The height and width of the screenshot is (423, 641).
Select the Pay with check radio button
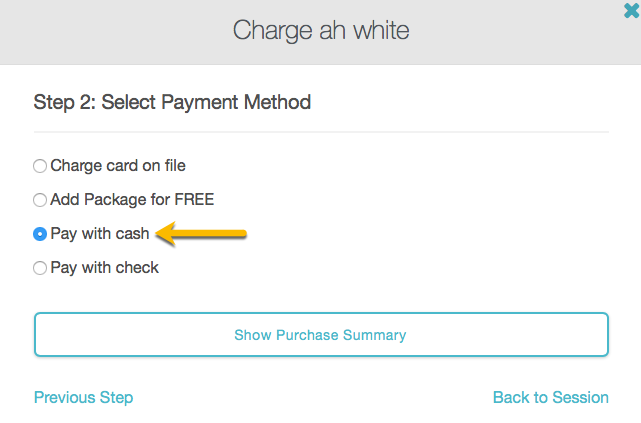pyautogui.click(x=40, y=268)
